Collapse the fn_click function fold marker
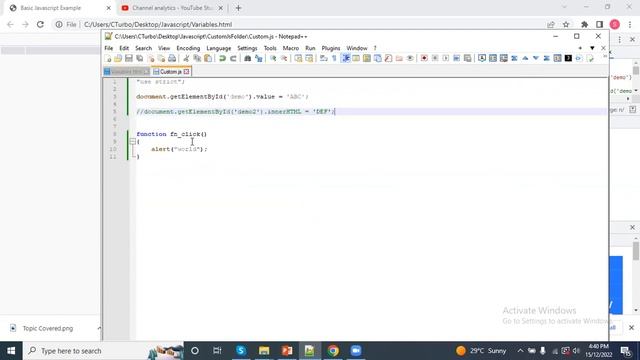Screen dimensions: 640x360 [x=133, y=142]
